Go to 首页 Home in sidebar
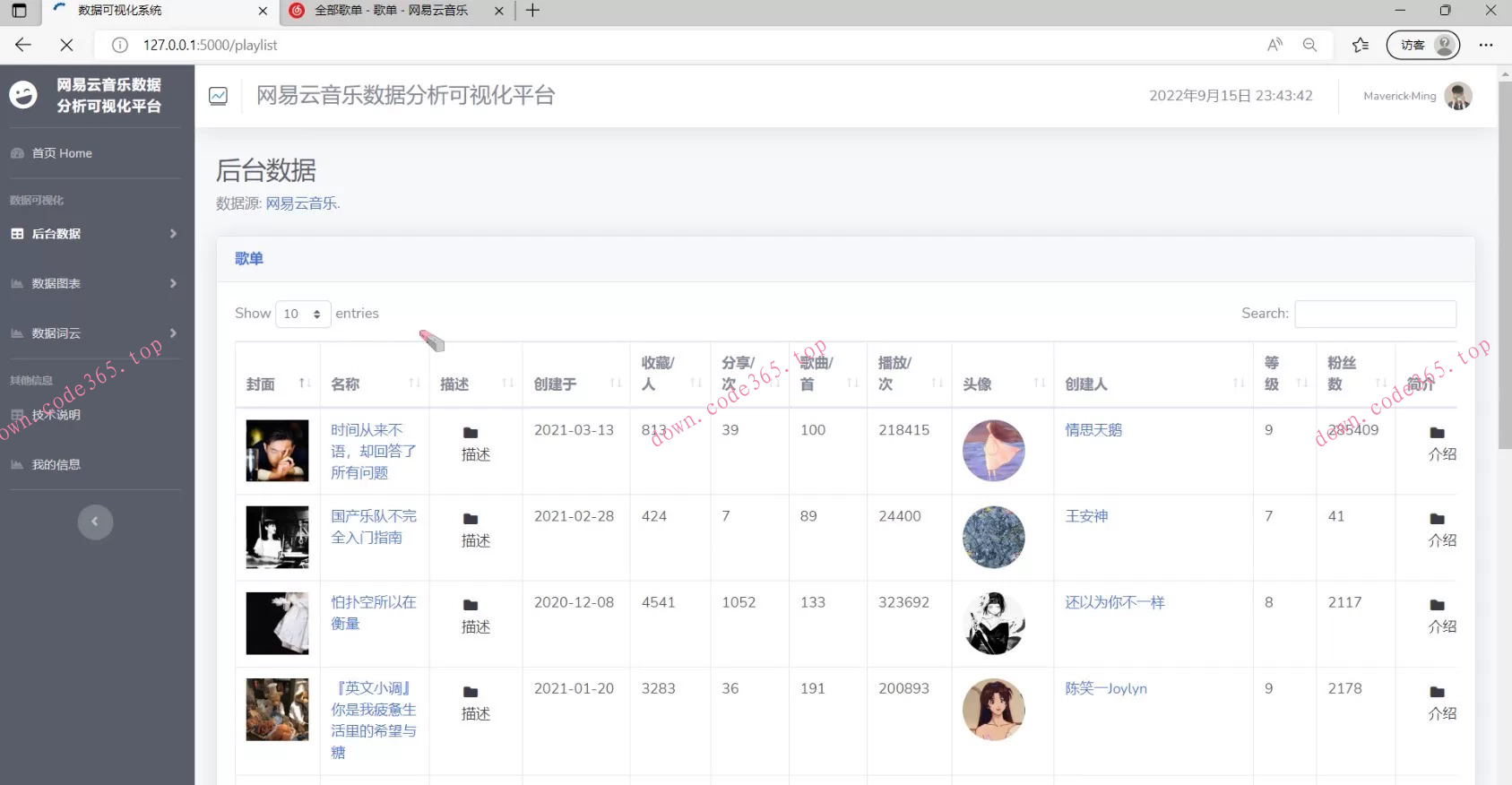1512x785 pixels. point(62,153)
